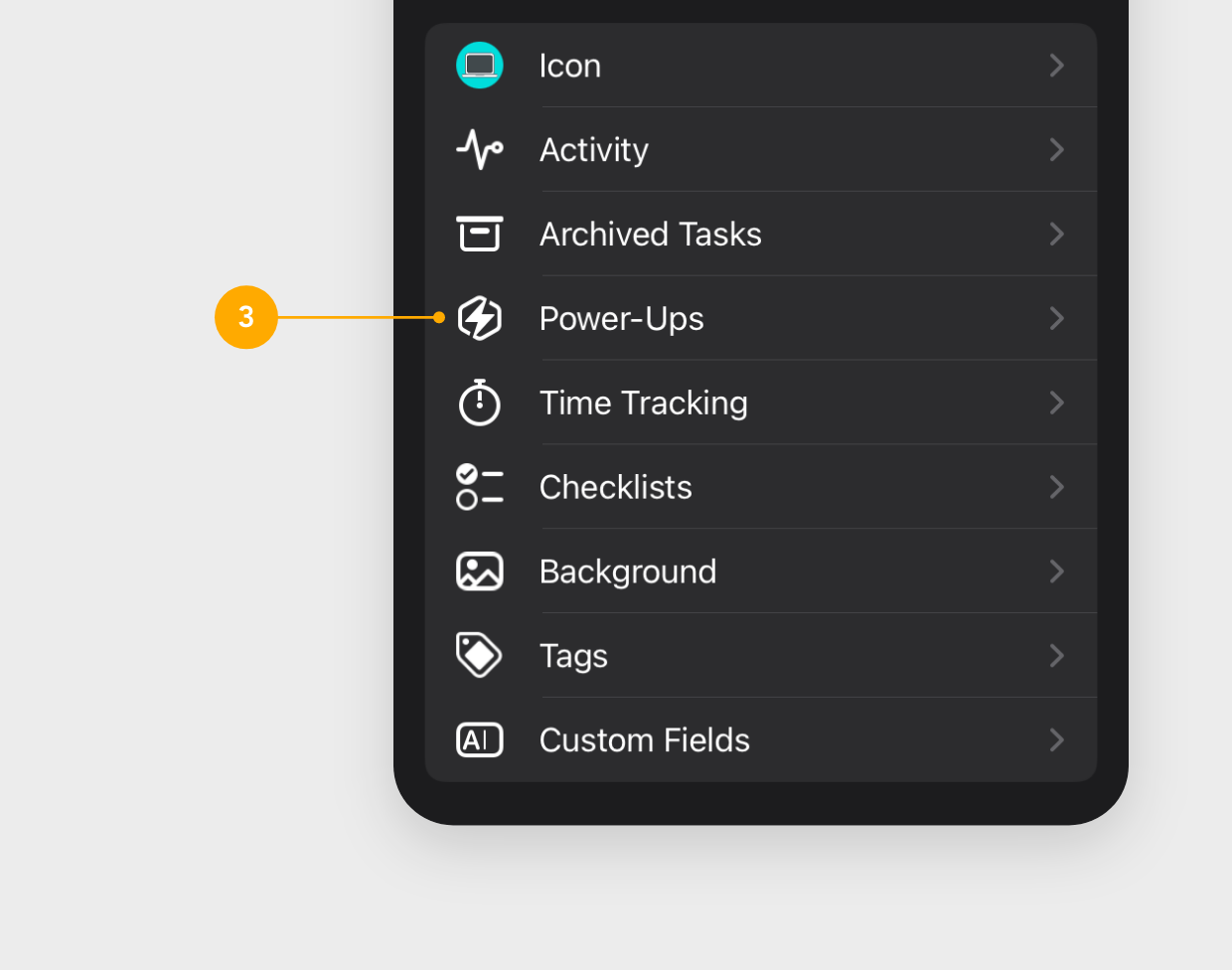Select the Tags label icon
Screen dimensions: 1232x970
[x=480, y=656]
